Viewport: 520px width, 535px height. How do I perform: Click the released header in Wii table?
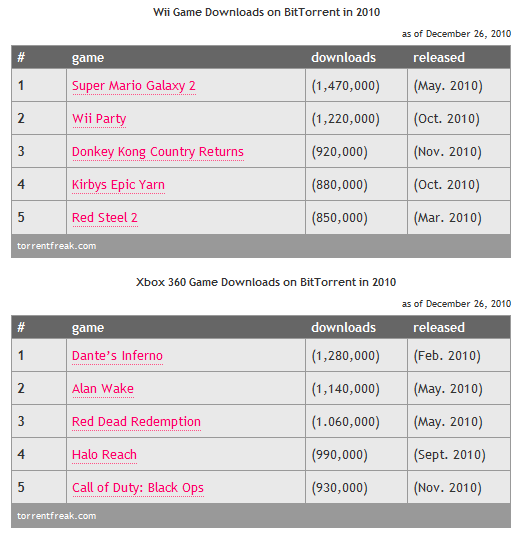(439, 57)
